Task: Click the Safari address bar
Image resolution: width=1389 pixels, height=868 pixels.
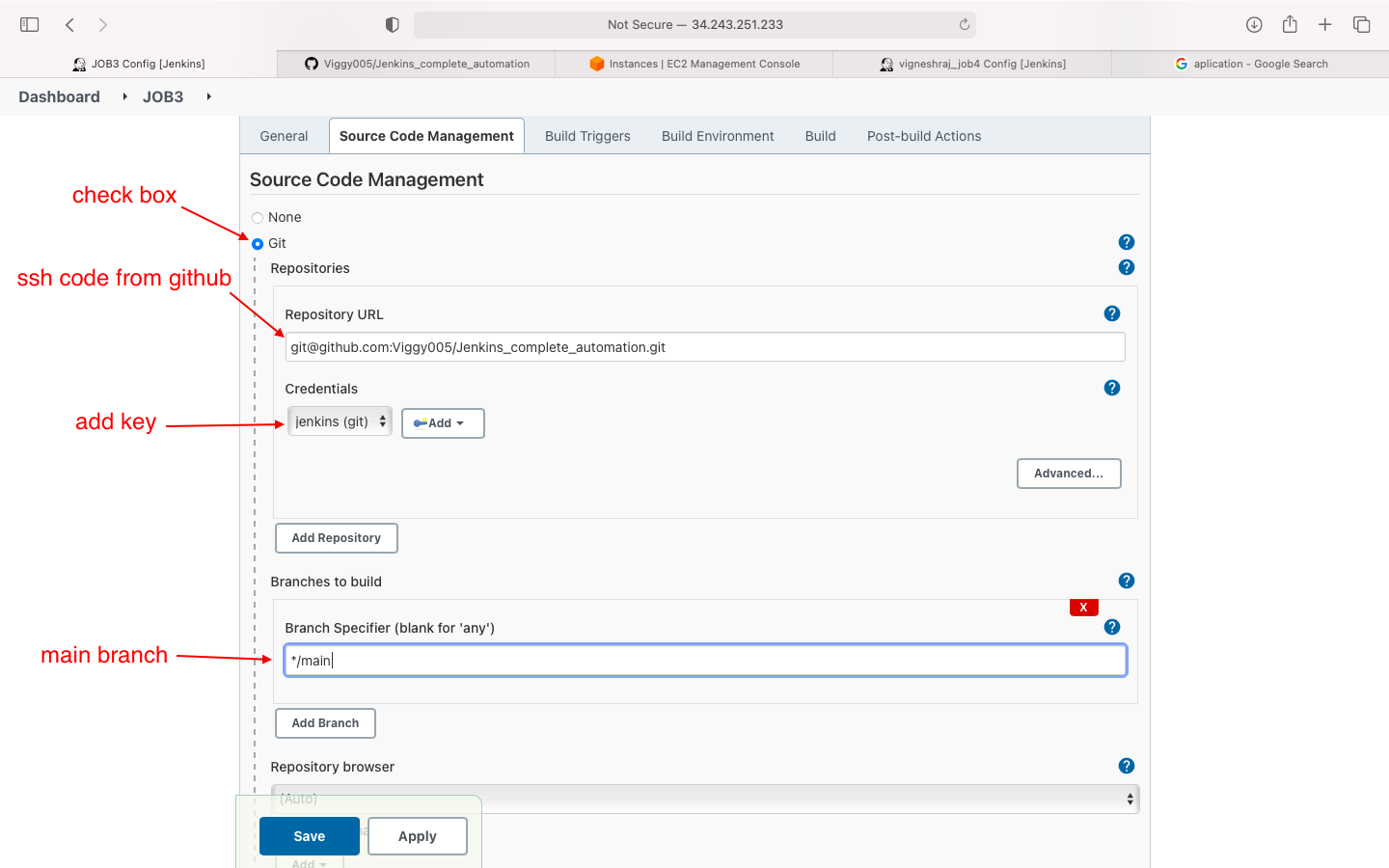Action: pyautogui.click(x=694, y=24)
